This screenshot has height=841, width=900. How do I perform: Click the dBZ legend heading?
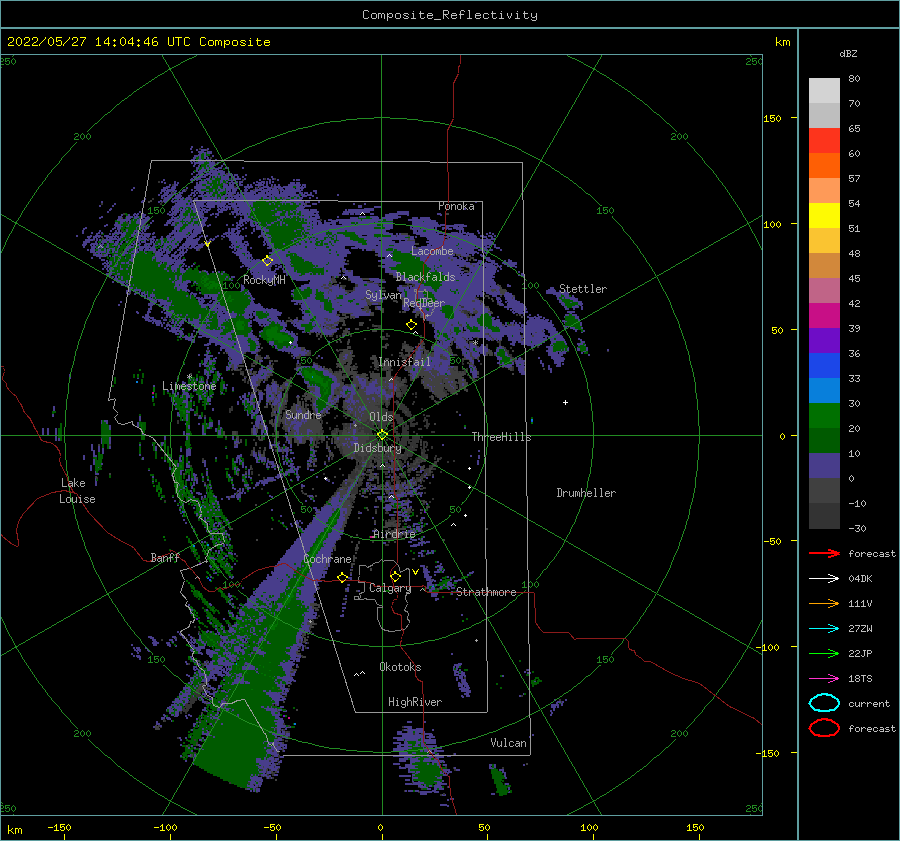pyautogui.click(x=848, y=53)
